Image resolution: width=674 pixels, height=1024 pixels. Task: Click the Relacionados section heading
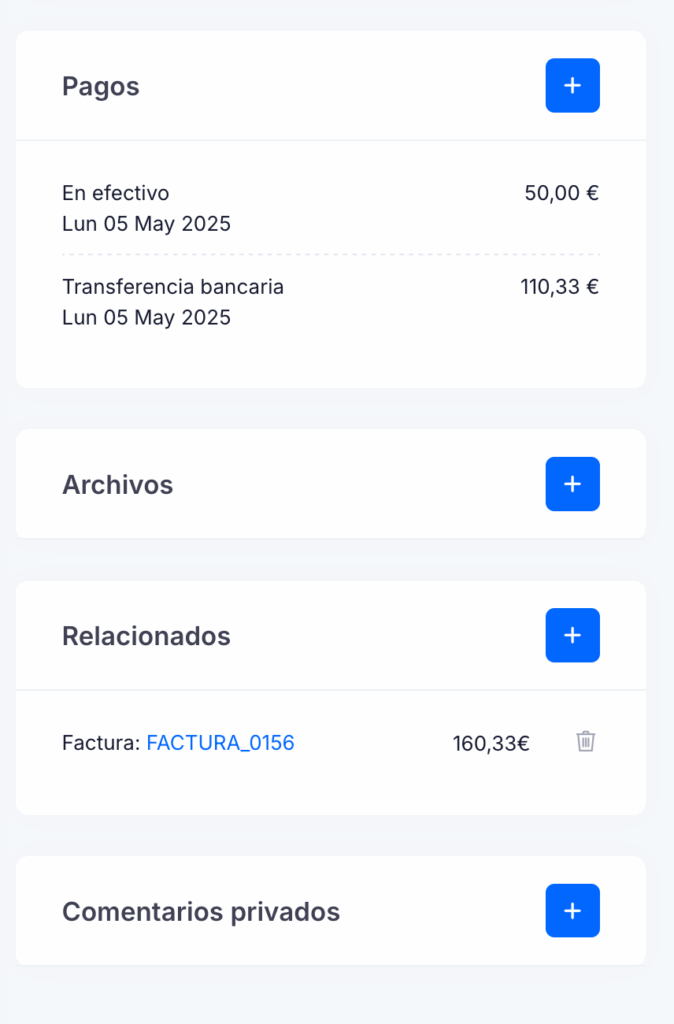pyautogui.click(x=146, y=636)
